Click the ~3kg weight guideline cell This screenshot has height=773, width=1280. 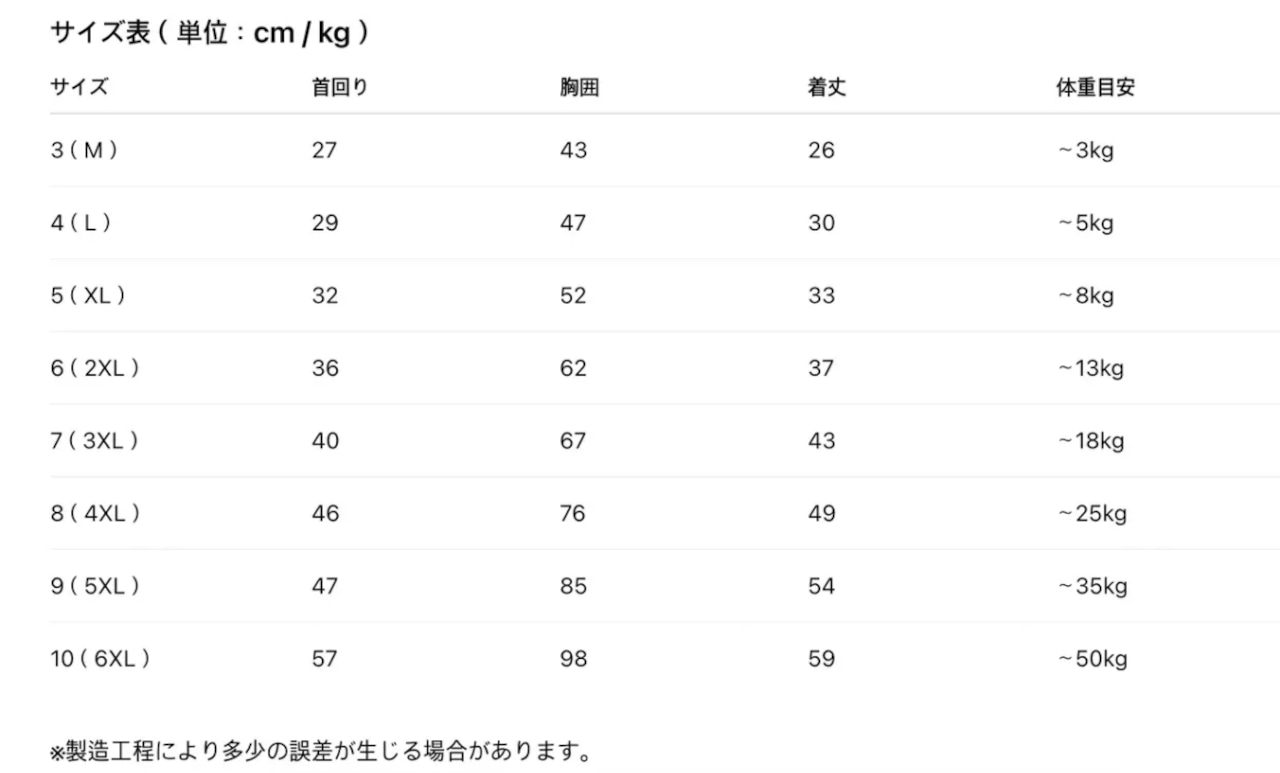click(1085, 151)
